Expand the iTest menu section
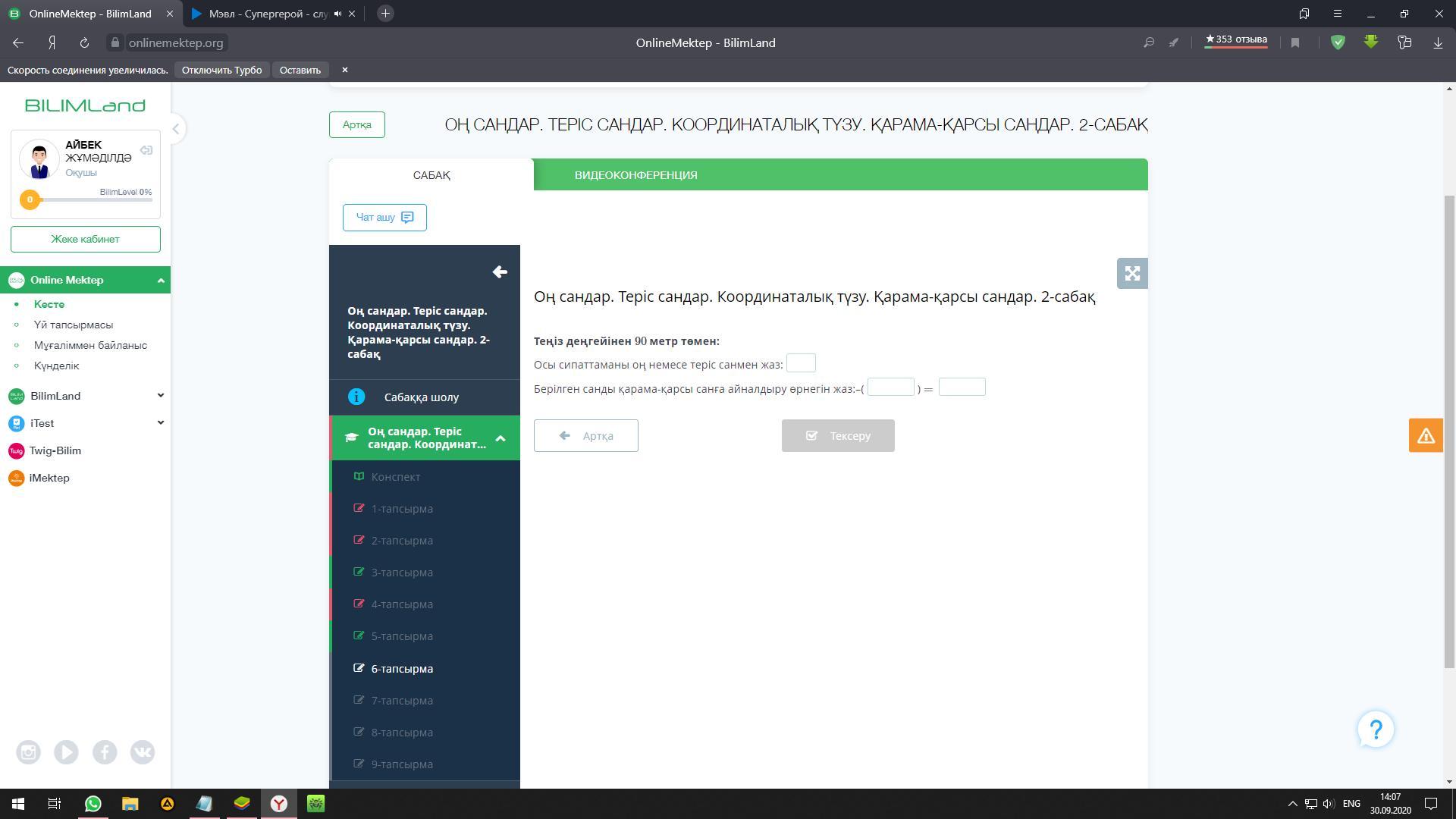The width and height of the screenshot is (1456, 819). [x=160, y=423]
